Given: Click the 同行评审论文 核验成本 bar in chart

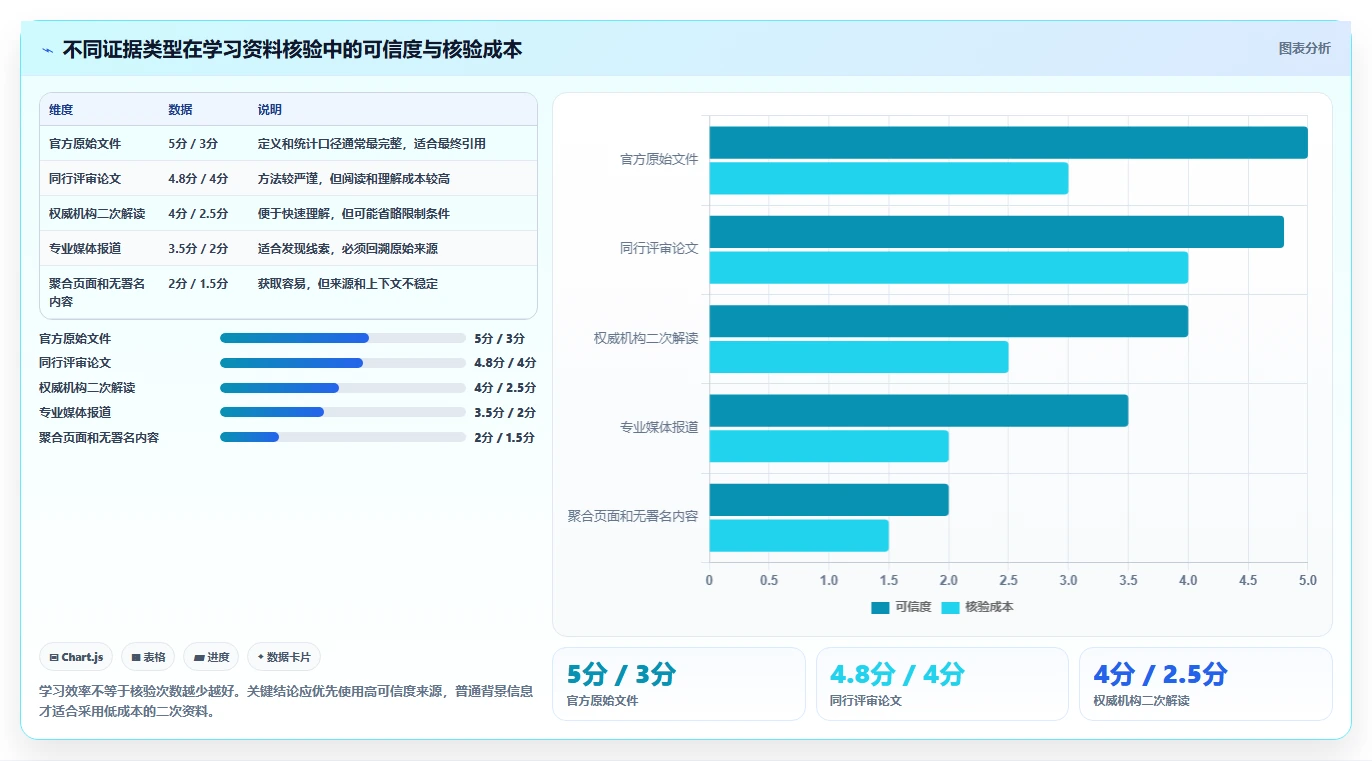Looking at the screenshot, I should click(x=949, y=268).
